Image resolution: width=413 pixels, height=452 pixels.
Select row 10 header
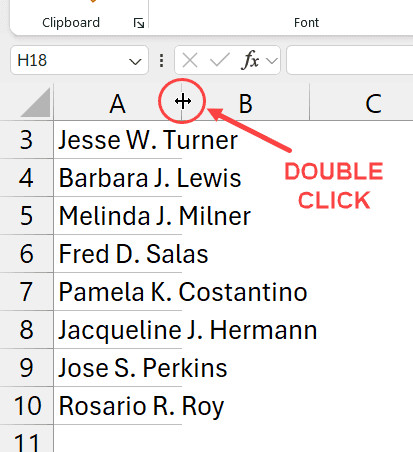click(x=26, y=406)
